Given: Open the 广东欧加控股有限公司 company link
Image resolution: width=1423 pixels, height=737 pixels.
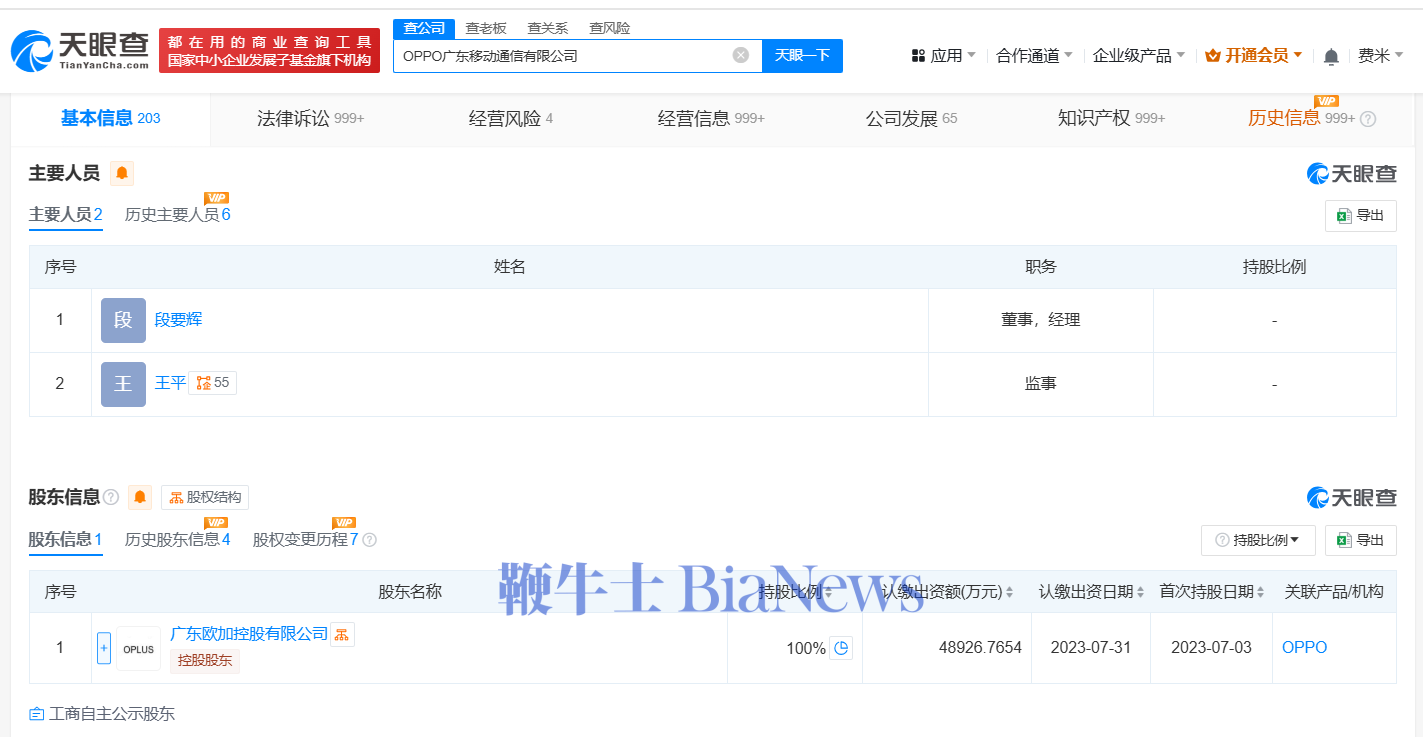Looking at the screenshot, I should click(249, 634).
